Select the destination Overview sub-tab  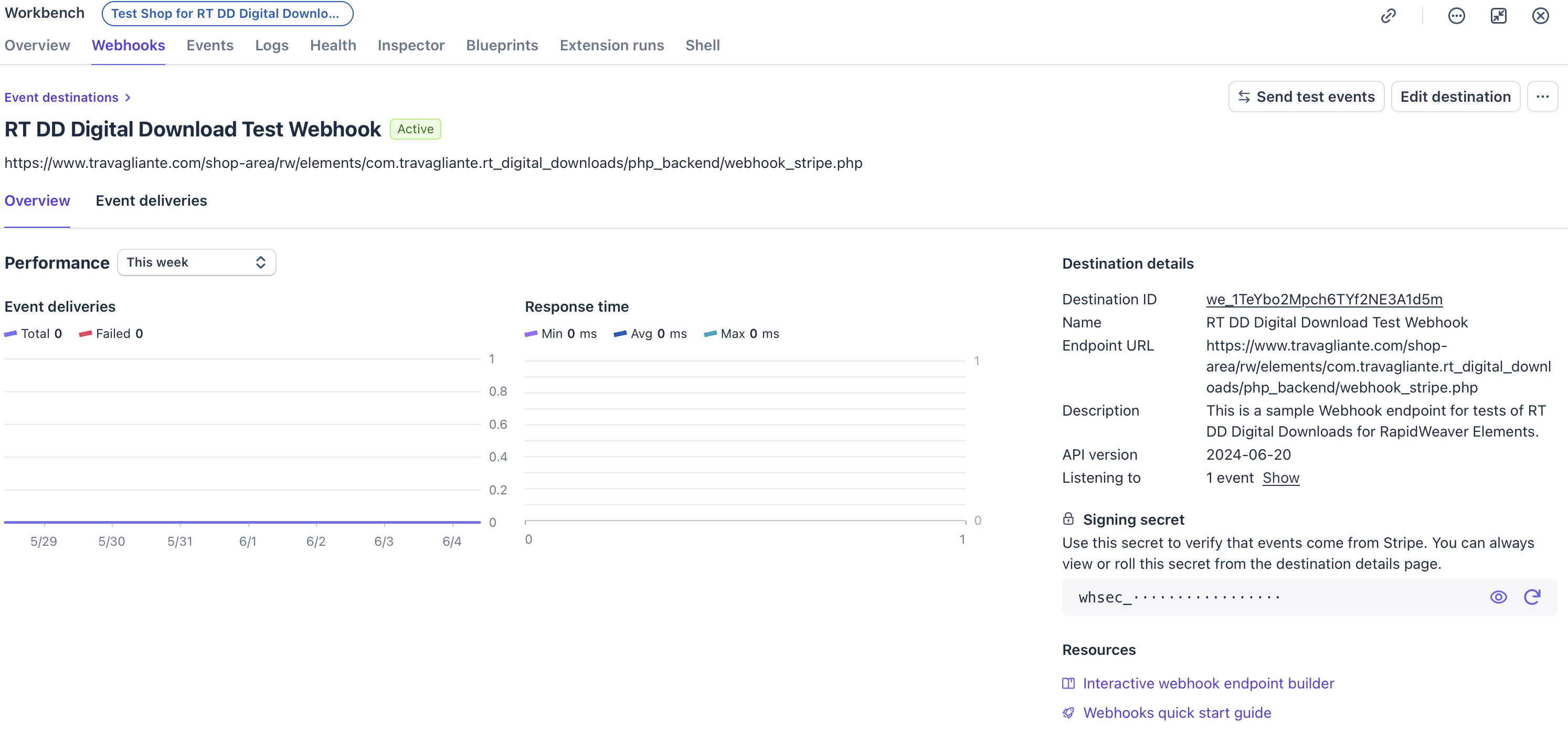coord(37,201)
